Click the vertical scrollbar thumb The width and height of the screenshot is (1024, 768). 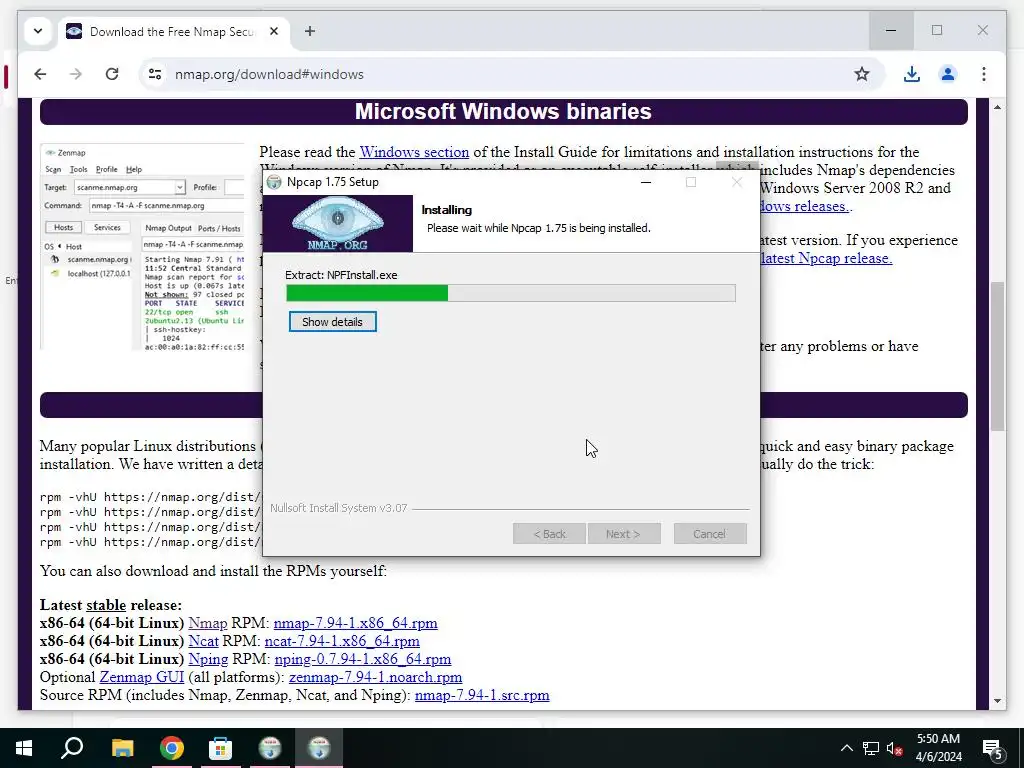coord(997,356)
